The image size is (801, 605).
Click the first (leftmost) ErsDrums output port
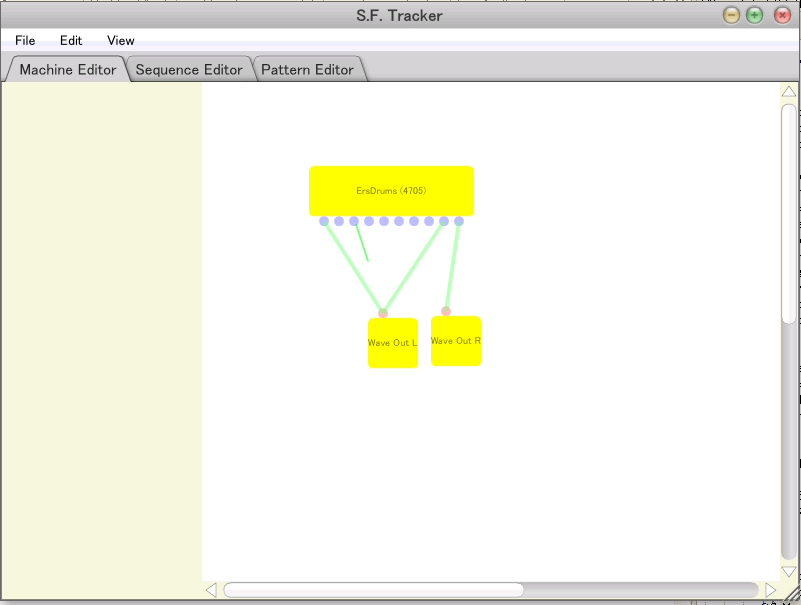point(324,221)
